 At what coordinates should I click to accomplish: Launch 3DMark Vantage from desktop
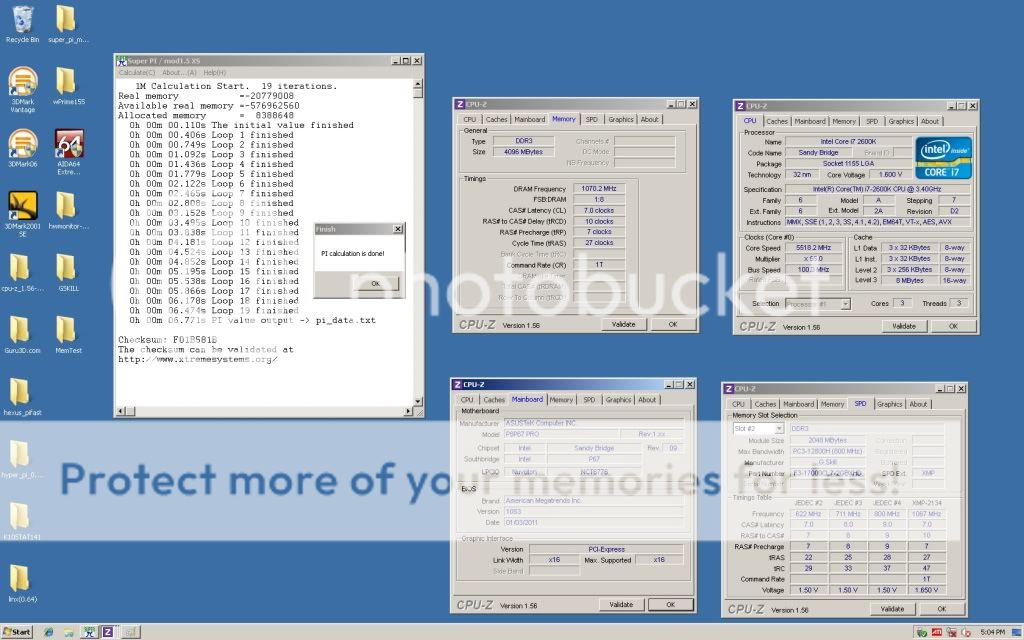tap(21, 83)
